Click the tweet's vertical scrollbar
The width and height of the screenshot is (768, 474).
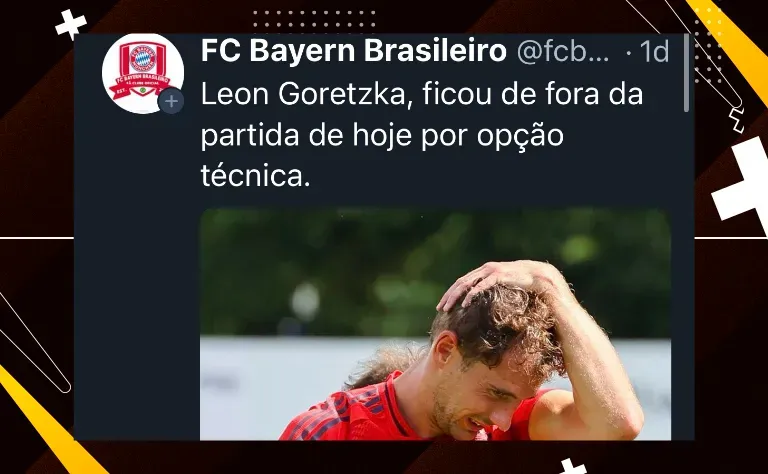coord(686,72)
